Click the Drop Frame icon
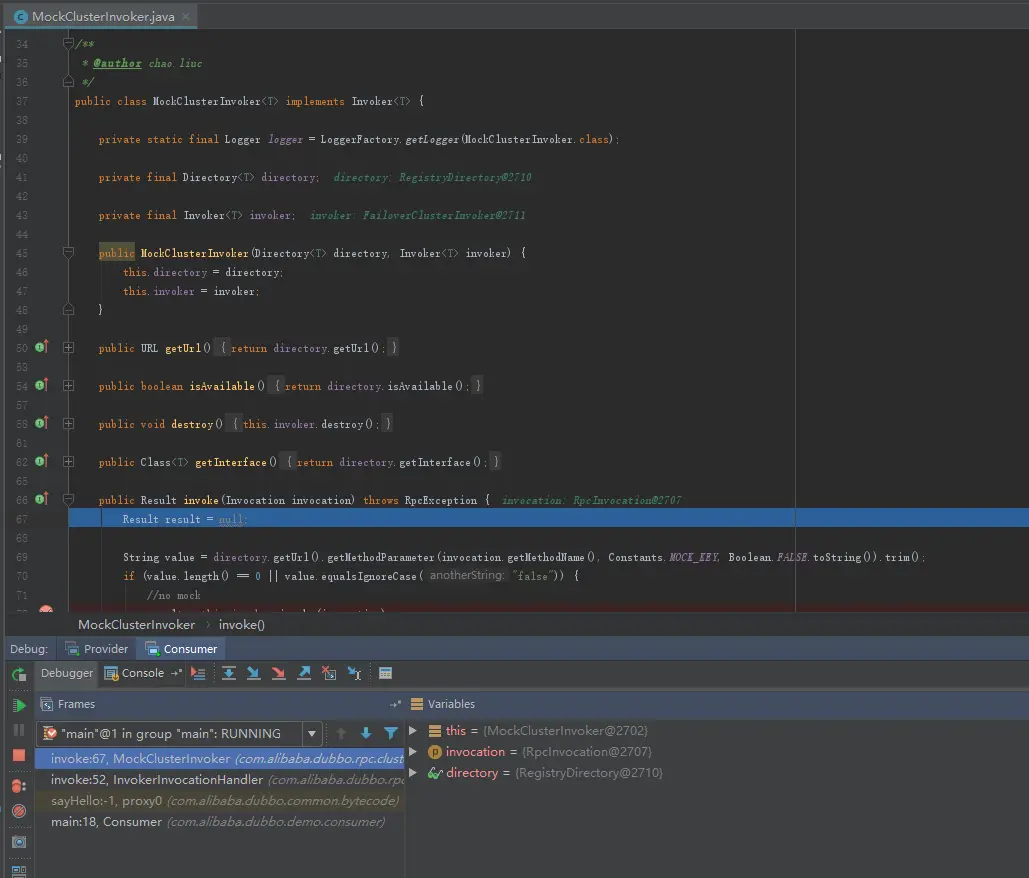Viewport: 1029px width, 878px height. [x=329, y=673]
